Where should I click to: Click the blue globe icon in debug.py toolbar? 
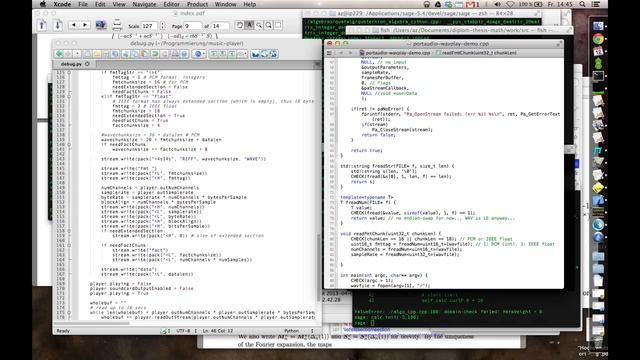coord(198,54)
